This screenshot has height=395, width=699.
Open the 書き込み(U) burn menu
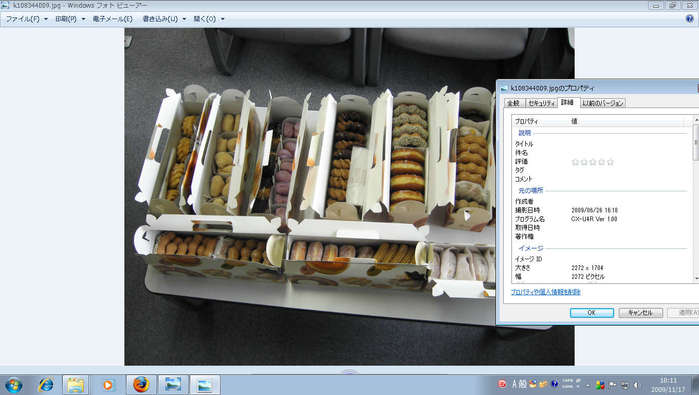[x=164, y=19]
